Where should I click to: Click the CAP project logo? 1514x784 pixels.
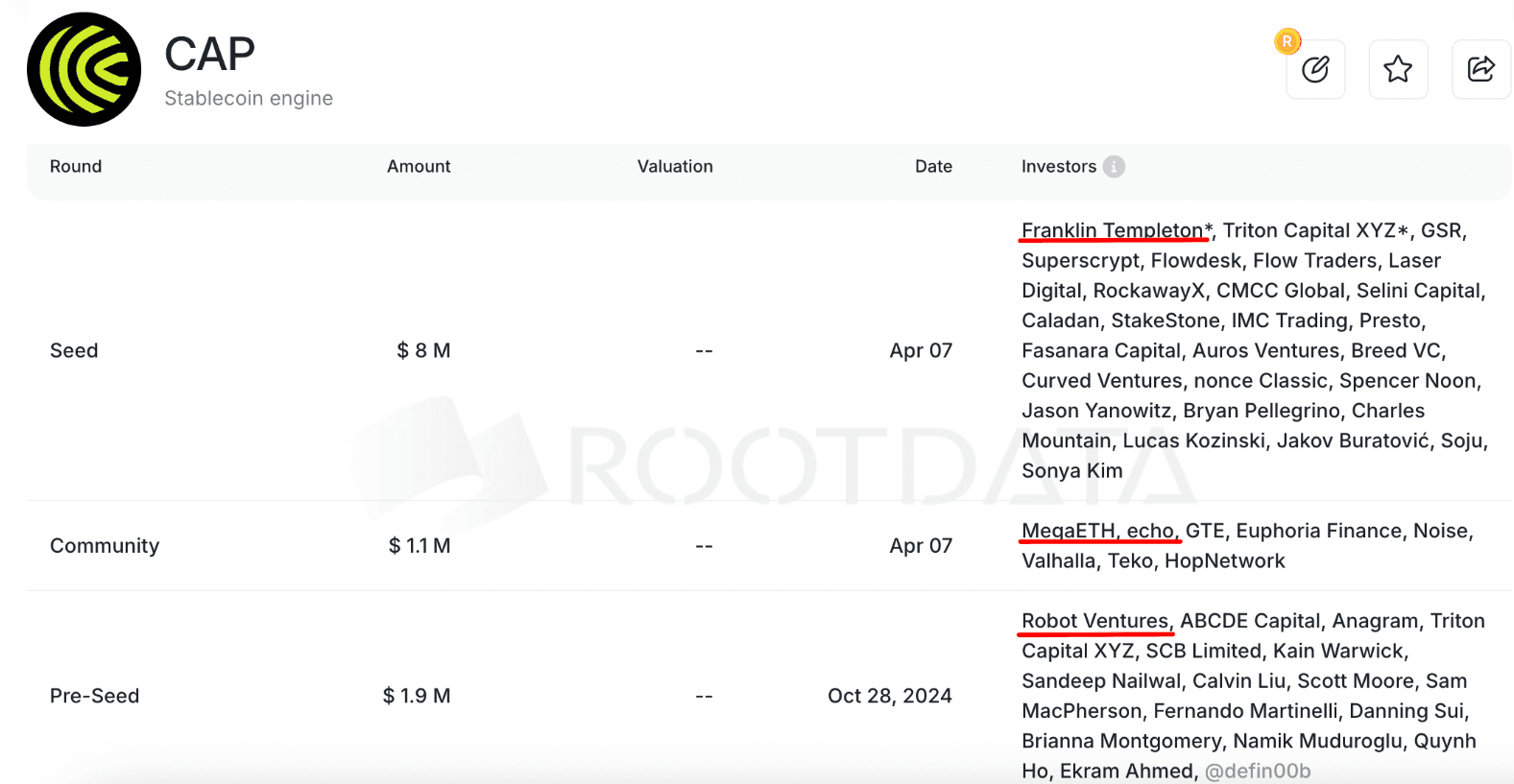point(84,69)
